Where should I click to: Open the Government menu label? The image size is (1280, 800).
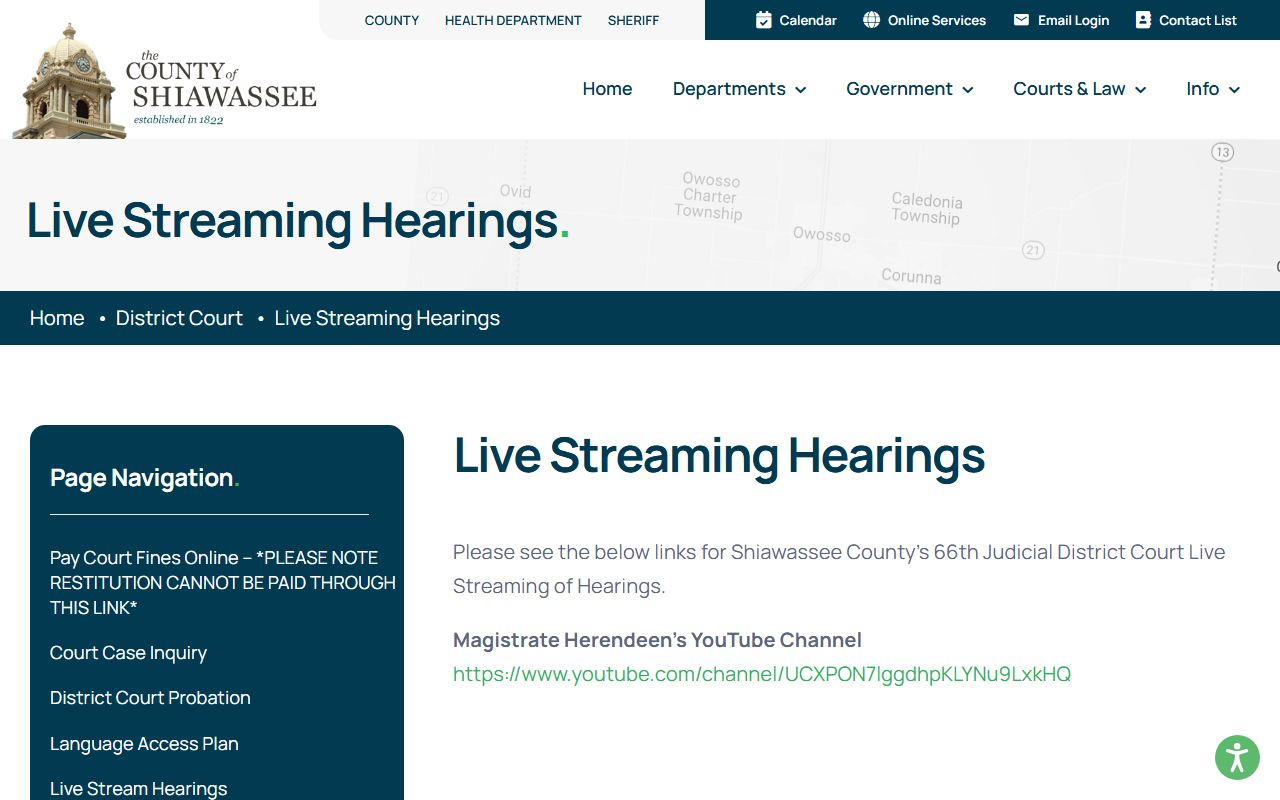coord(899,89)
